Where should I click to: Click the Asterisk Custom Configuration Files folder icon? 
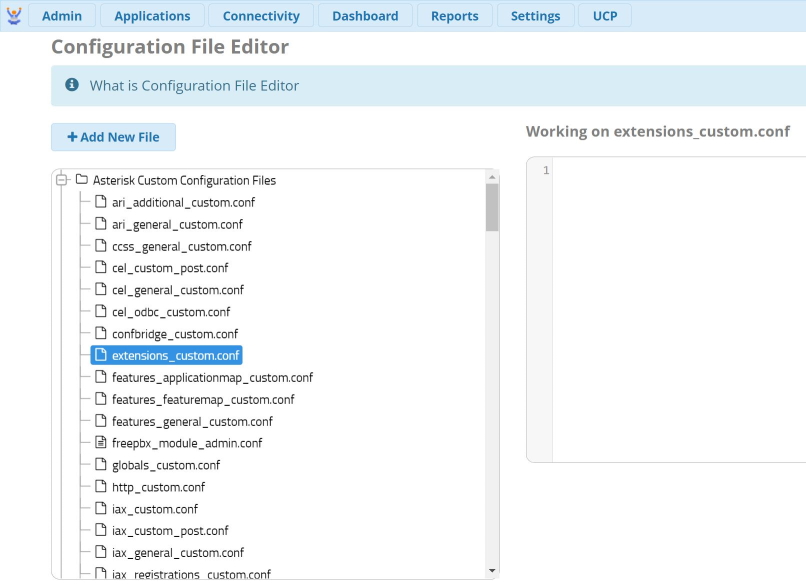click(82, 180)
